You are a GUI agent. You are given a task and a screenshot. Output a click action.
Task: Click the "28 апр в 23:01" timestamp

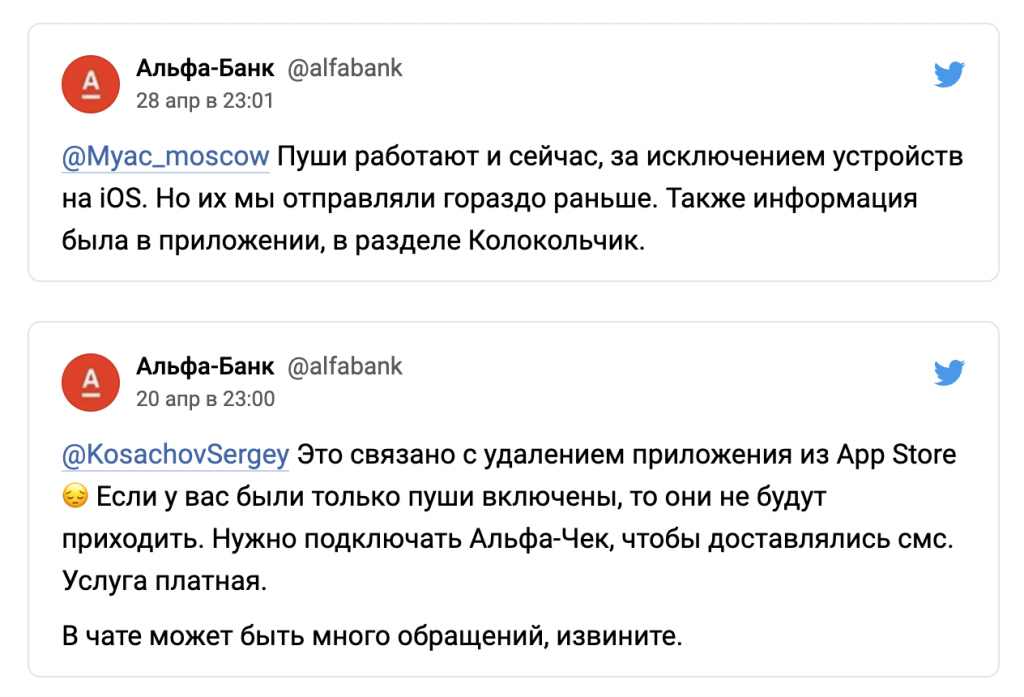click(x=205, y=101)
